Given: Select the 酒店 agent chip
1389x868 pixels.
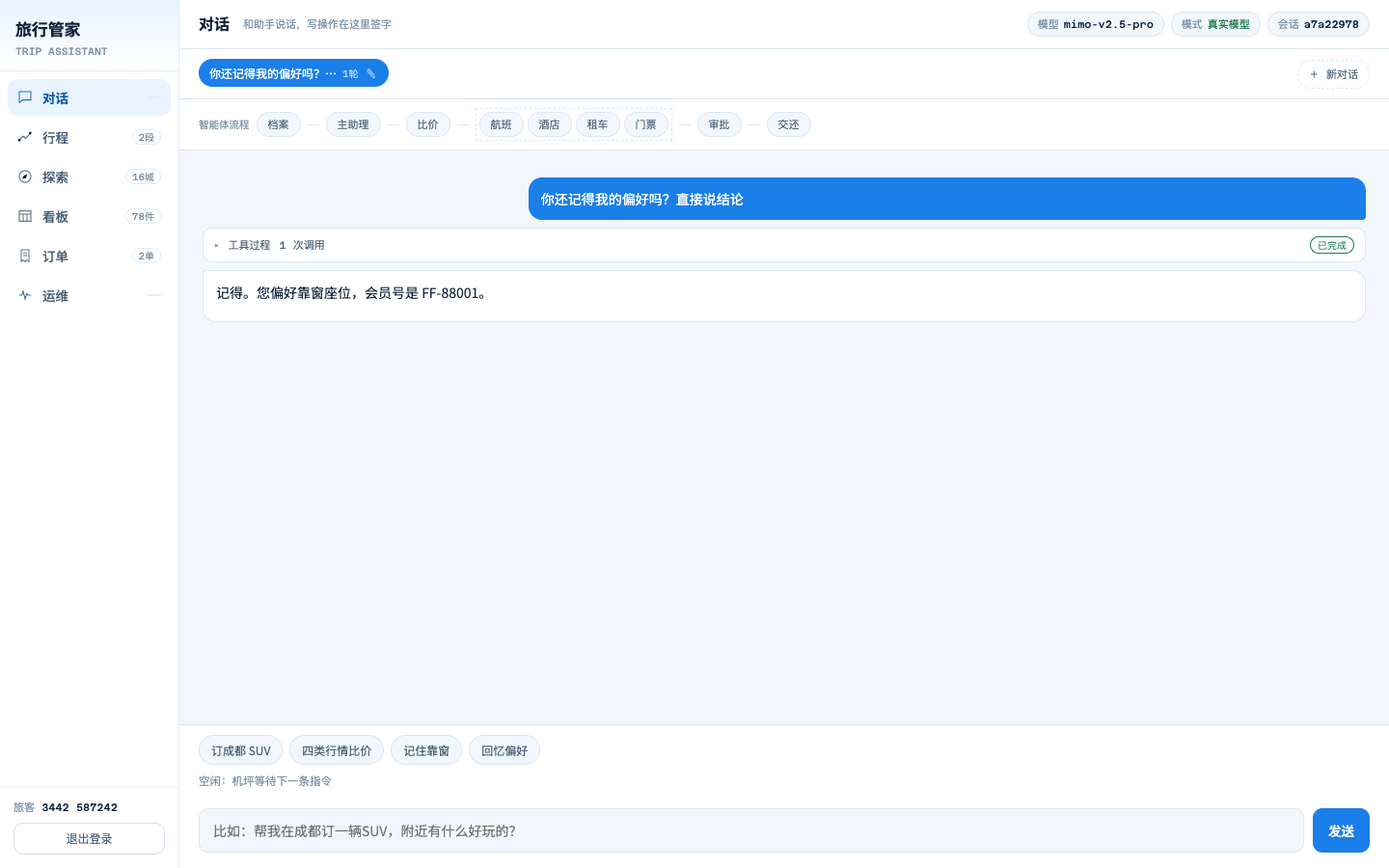Looking at the screenshot, I should pyautogui.click(x=550, y=124).
